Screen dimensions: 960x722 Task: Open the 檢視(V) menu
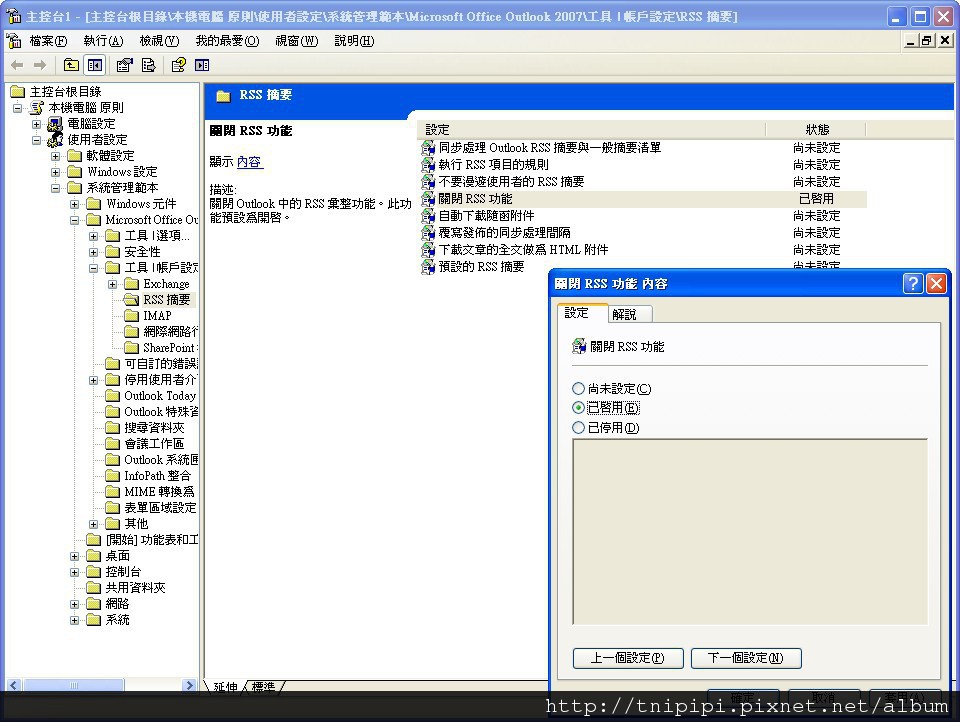coord(159,41)
